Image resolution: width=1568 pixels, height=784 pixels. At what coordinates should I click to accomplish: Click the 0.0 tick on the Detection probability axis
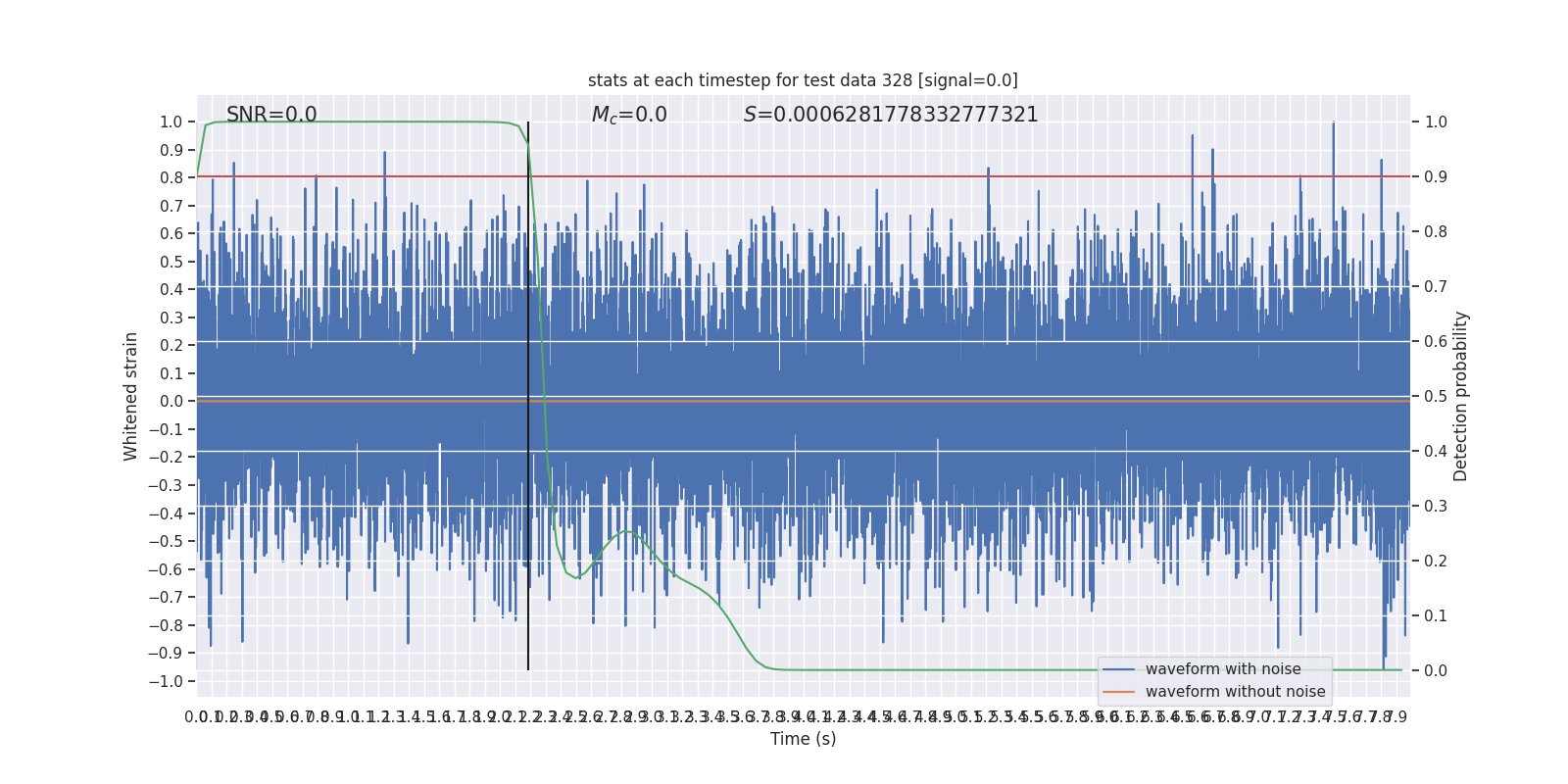click(x=1436, y=671)
